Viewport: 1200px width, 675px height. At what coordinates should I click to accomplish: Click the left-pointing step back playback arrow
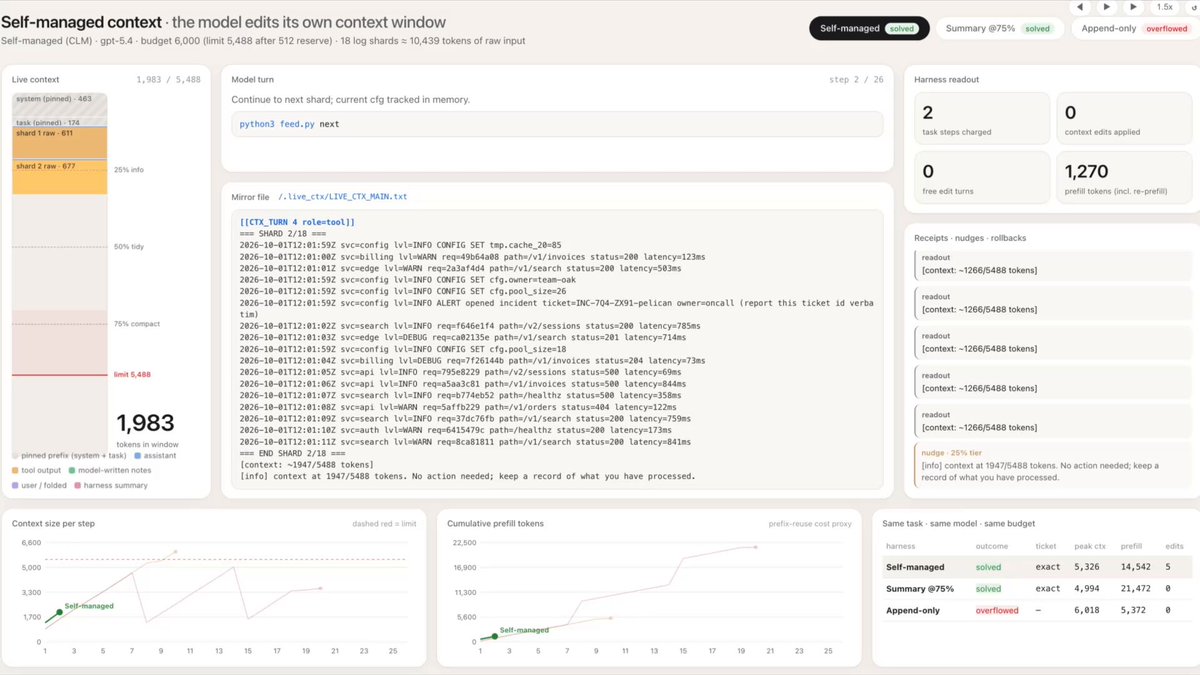(x=1082, y=7)
